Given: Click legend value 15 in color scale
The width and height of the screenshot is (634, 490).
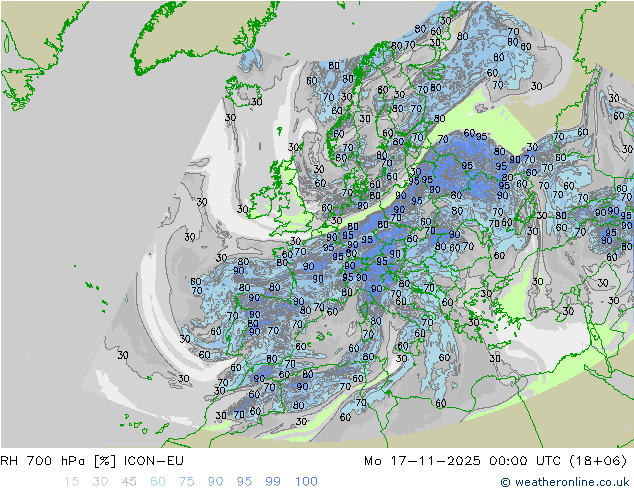Looking at the screenshot, I should coord(71,482).
